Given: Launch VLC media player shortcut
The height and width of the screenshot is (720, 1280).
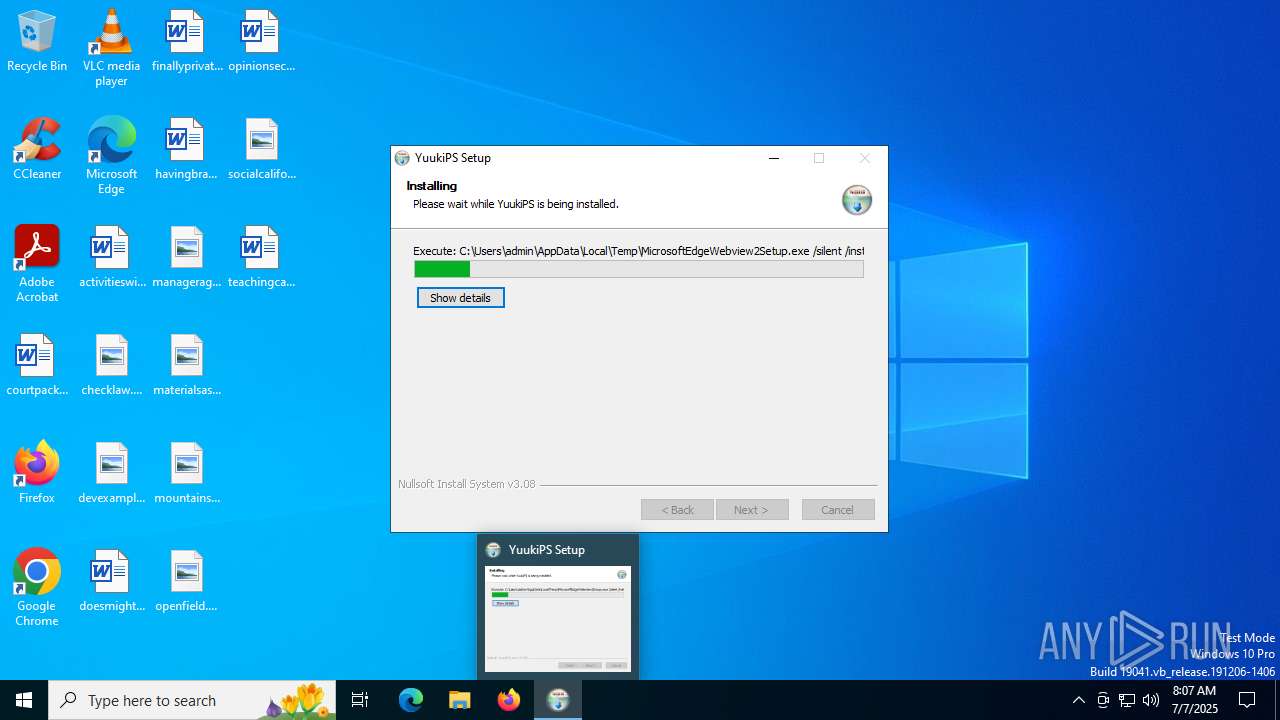Looking at the screenshot, I should tap(111, 48).
